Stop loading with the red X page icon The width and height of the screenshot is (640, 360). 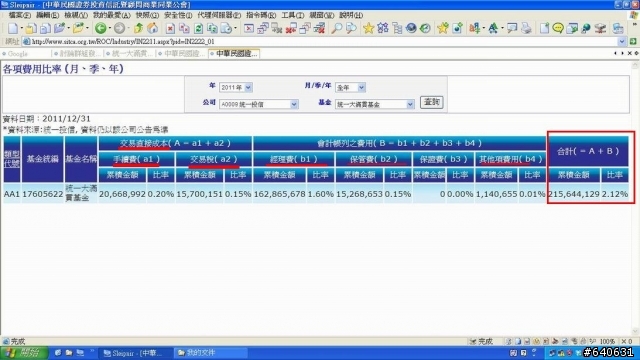coord(171,28)
